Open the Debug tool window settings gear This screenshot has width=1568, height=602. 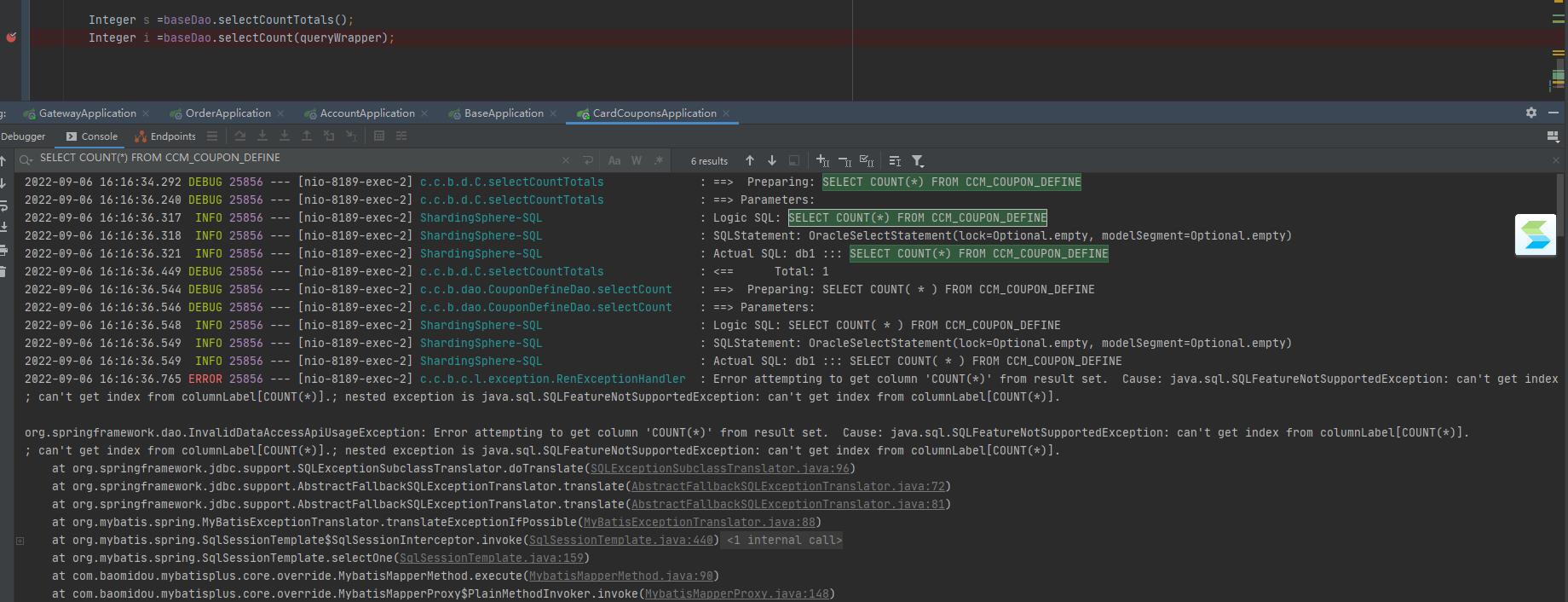[1531, 113]
